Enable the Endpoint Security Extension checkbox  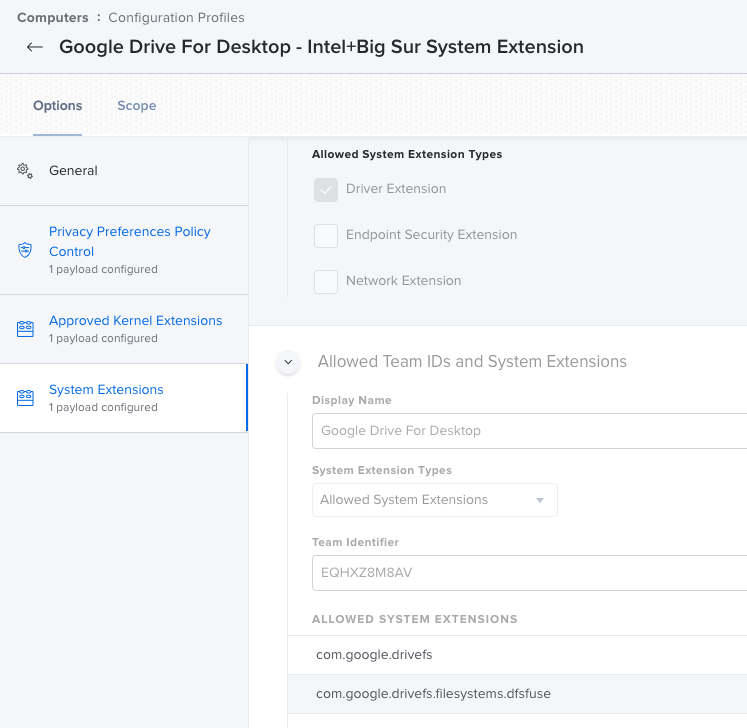[326, 236]
